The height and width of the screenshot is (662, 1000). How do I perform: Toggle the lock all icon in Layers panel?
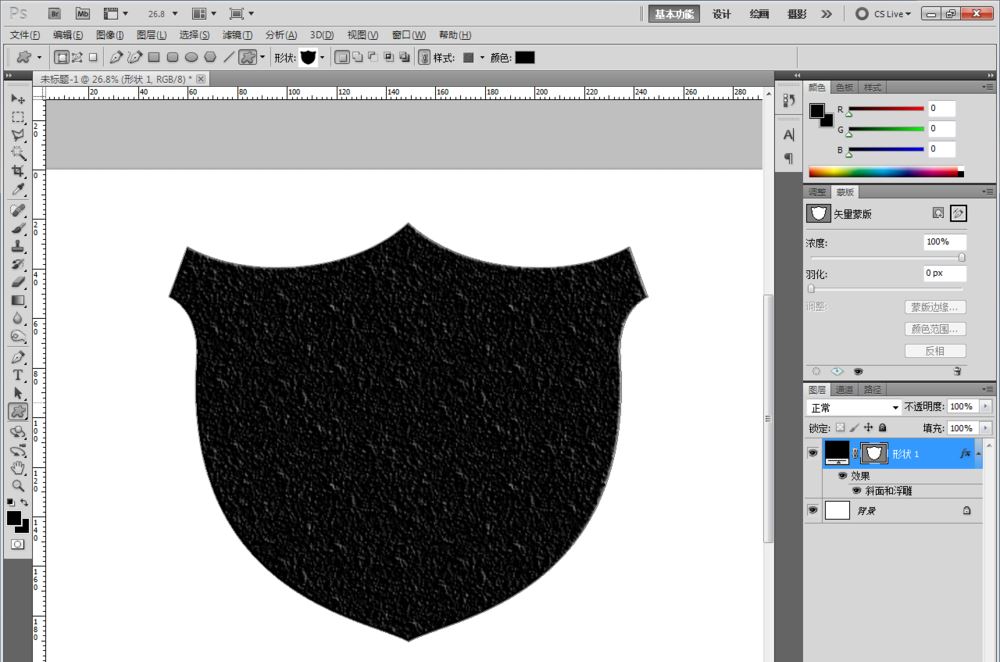coord(883,427)
